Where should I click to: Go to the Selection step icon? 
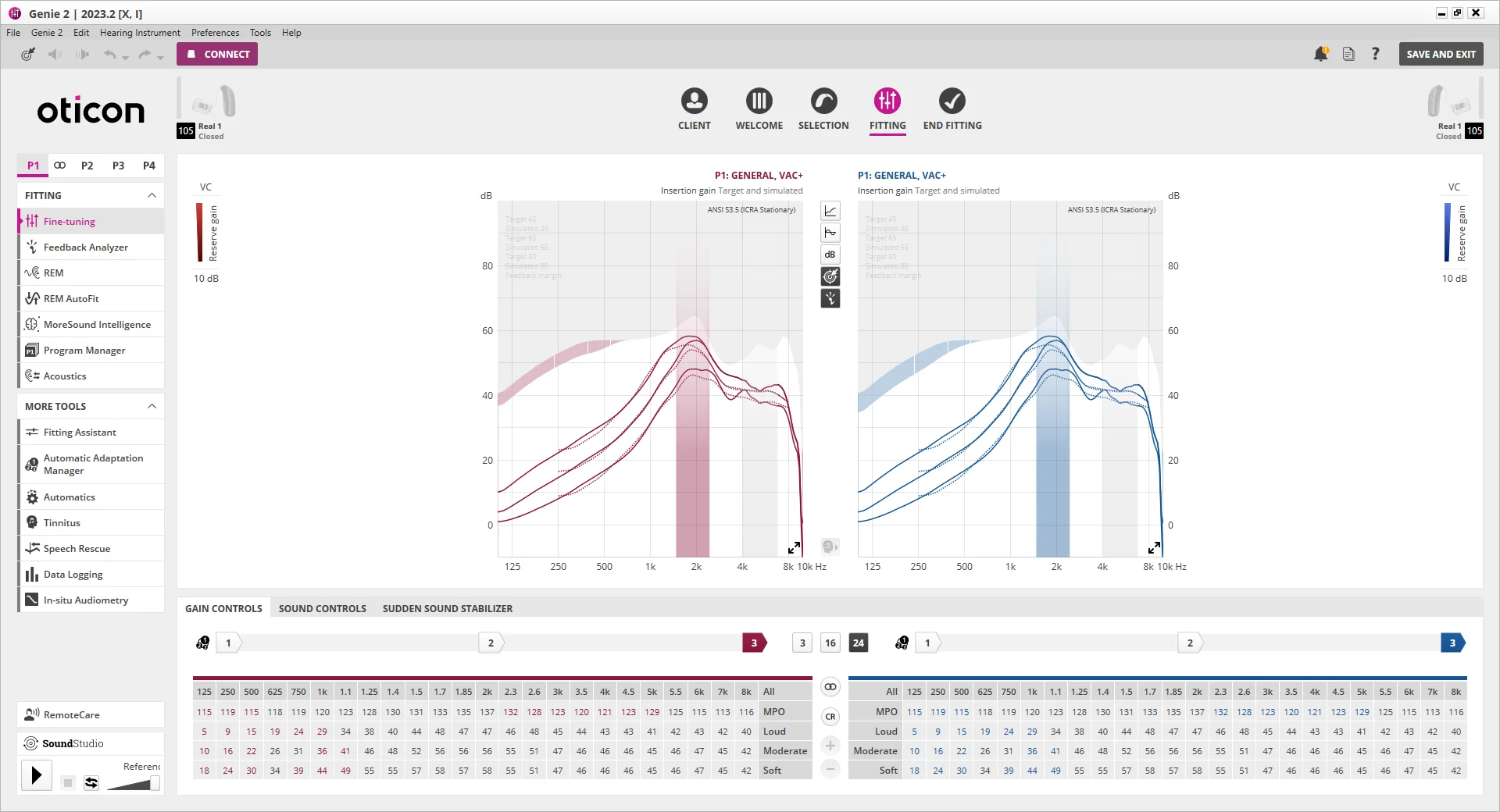(x=823, y=101)
